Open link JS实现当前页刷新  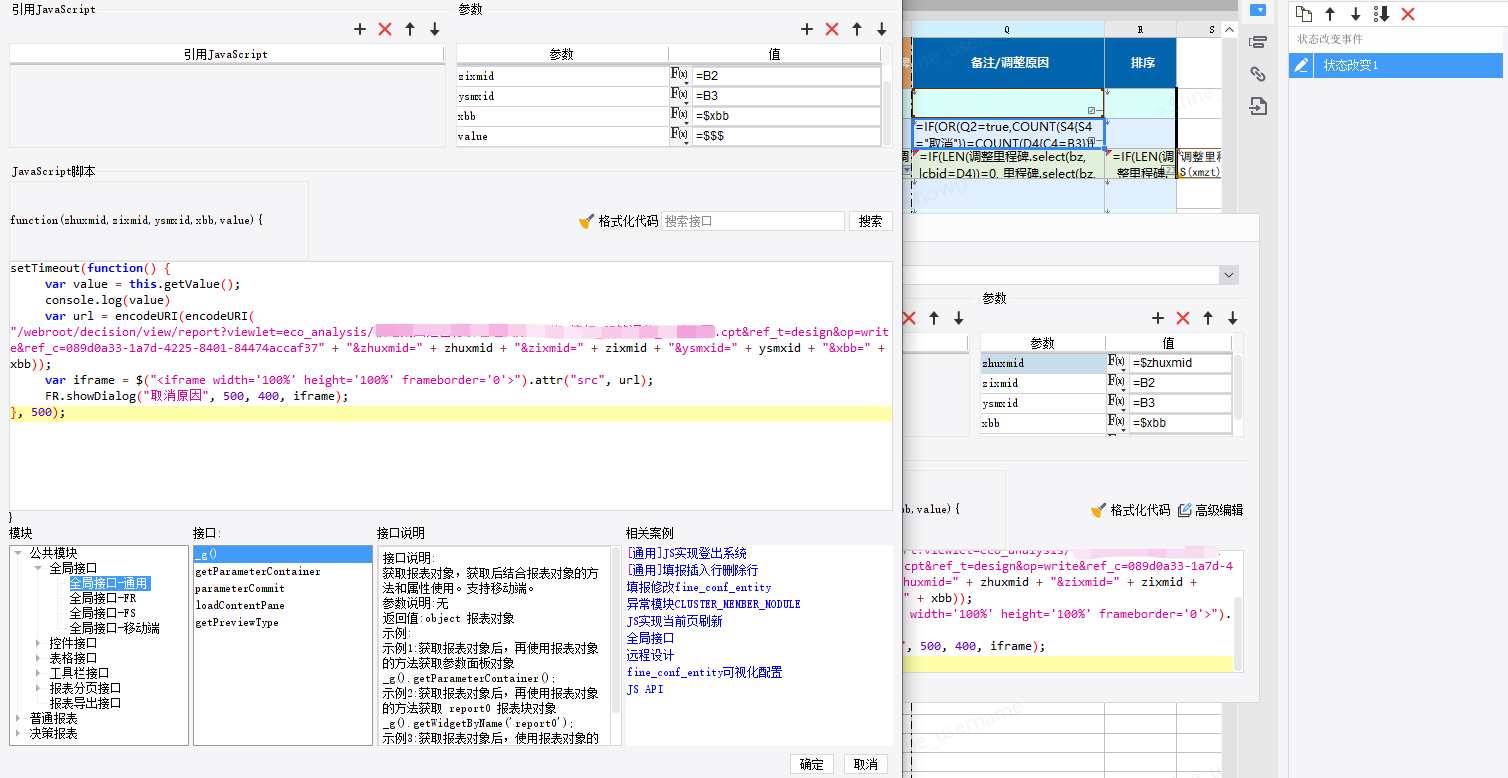click(x=675, y=621)
